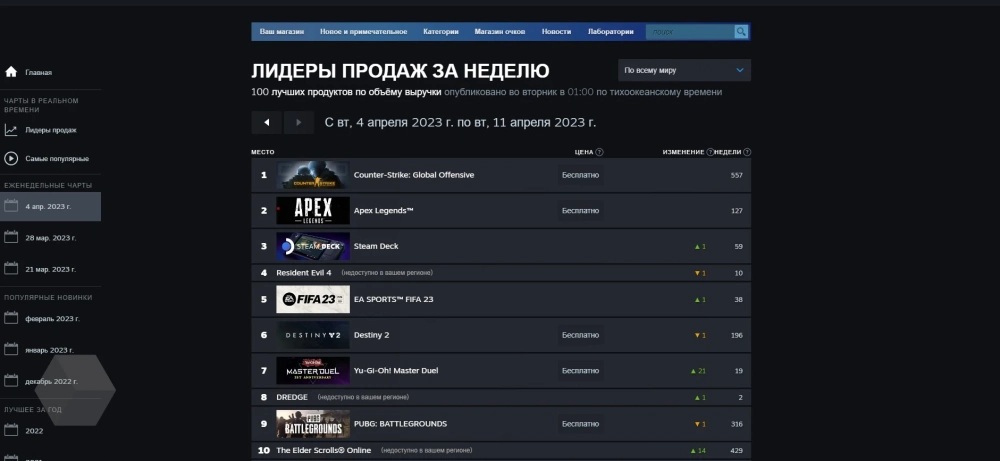Go to the Магазин очков tab
The height and width of the screenshot is (461, 1000).
(x=500, y=32)
